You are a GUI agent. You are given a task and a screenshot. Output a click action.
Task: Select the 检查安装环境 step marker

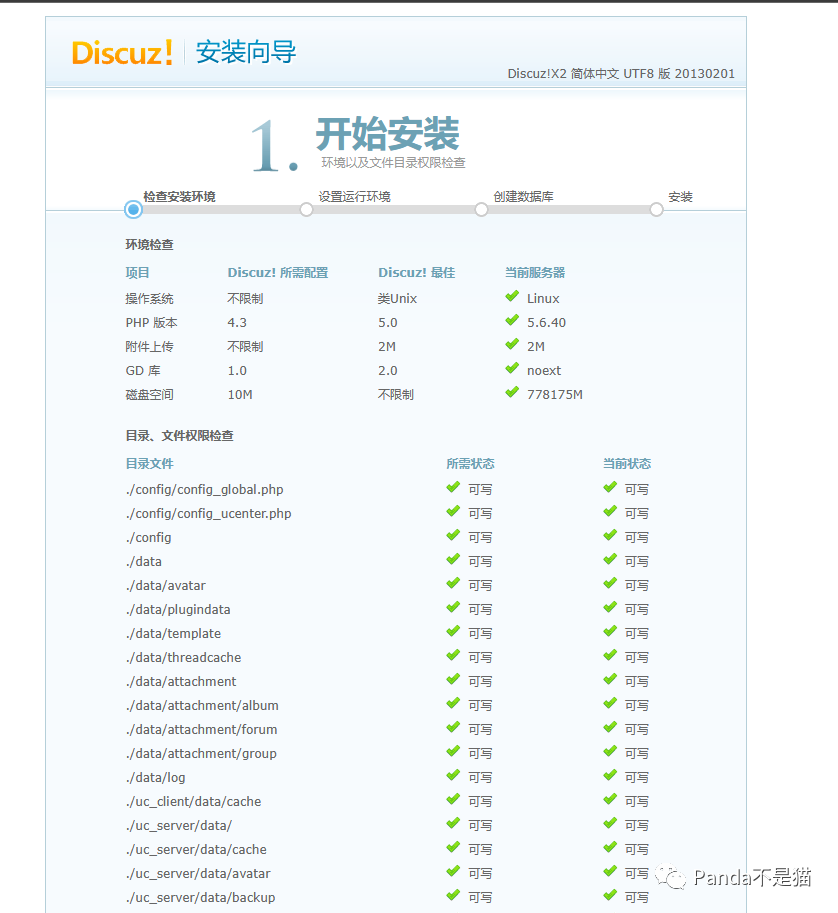[133, 210]
